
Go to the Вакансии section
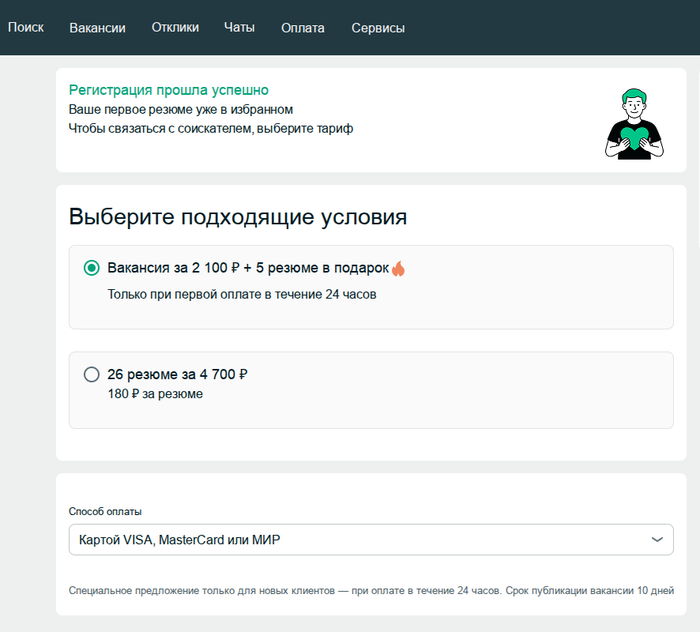97,28
